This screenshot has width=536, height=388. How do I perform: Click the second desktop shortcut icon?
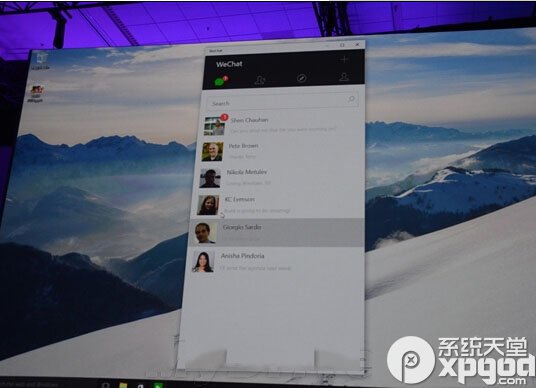click(36, 94)
